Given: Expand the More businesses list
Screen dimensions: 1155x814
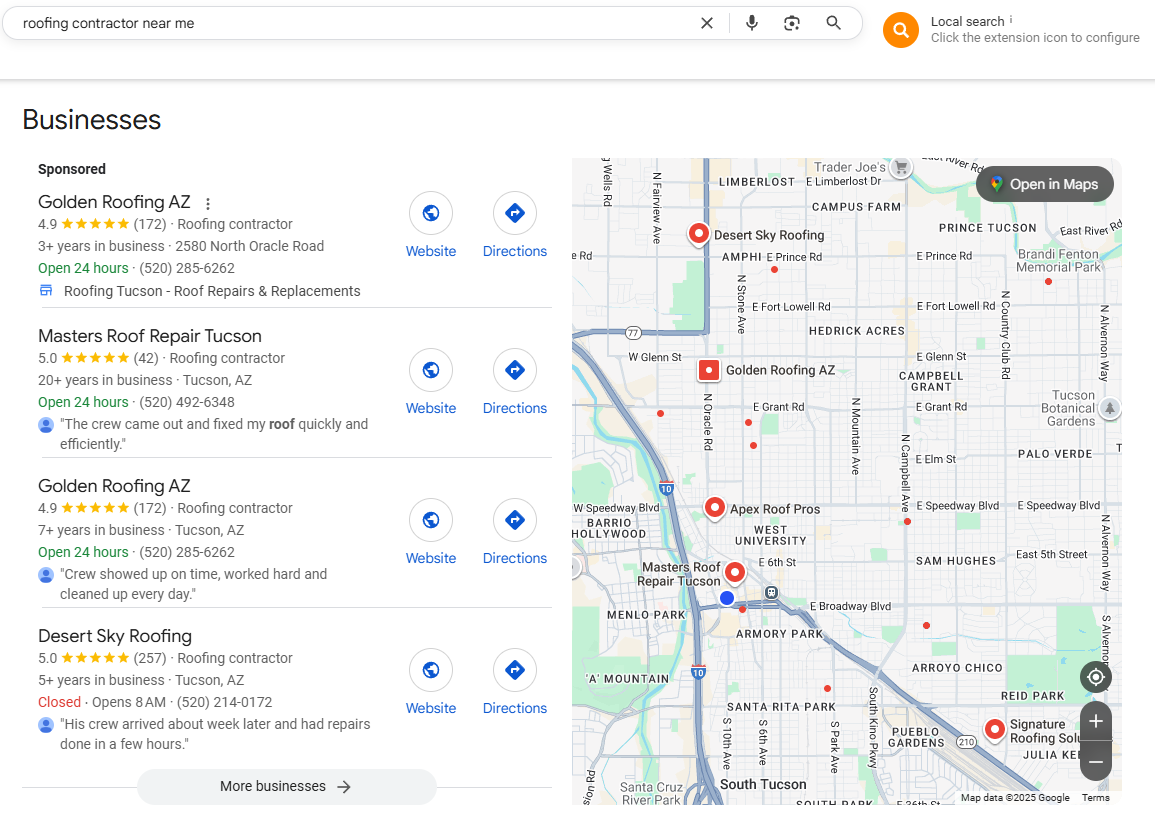Looking at the screenshot, I should click(x=286, y=787).
